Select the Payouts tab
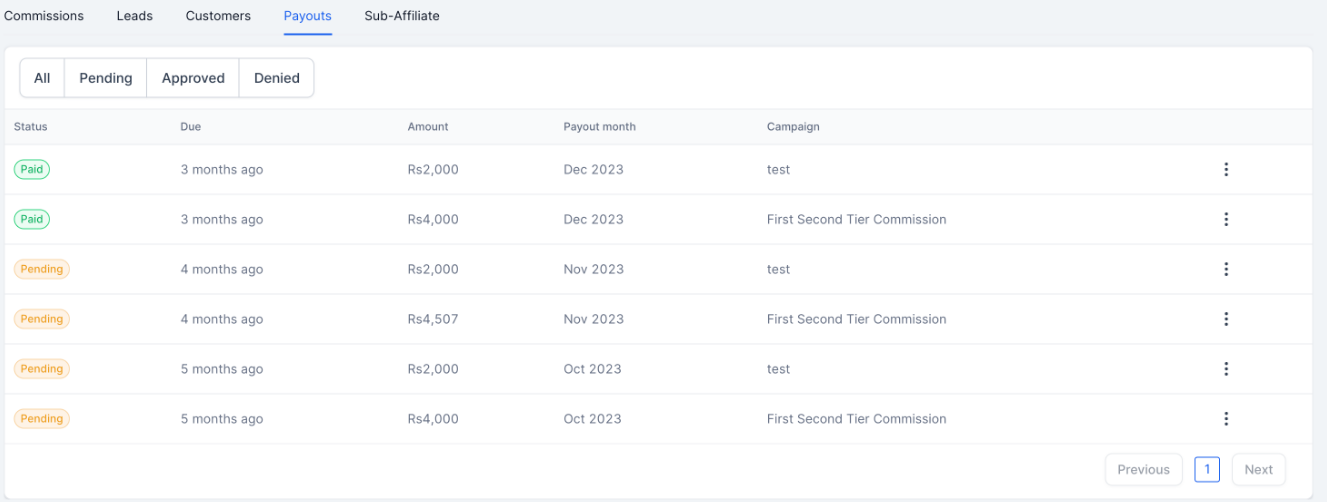Image resolution: width=1327 pixels, height=502 pixels. (x=308, y=16)
